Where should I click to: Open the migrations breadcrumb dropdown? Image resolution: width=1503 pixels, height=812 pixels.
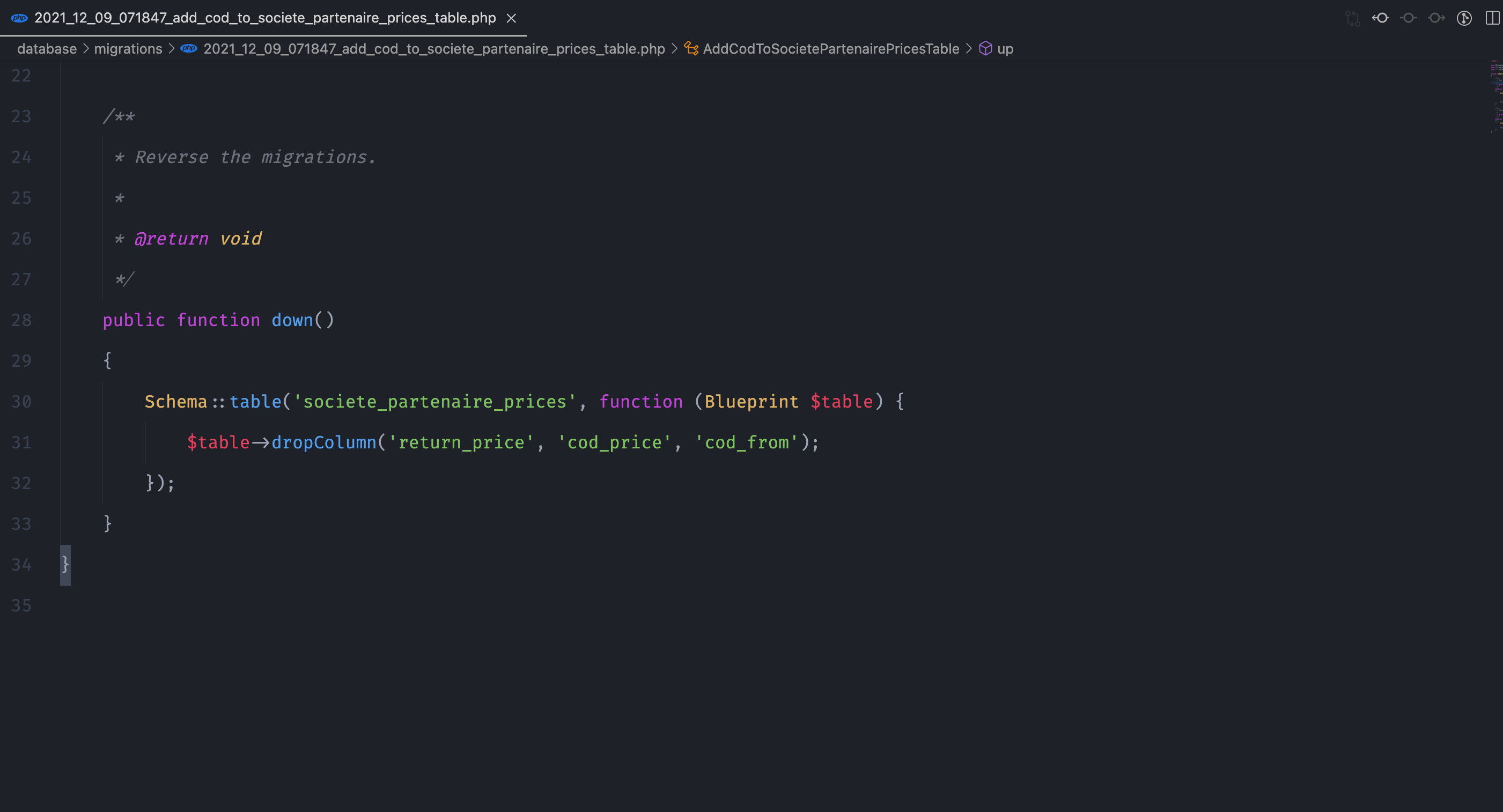[x=128, y=49]
